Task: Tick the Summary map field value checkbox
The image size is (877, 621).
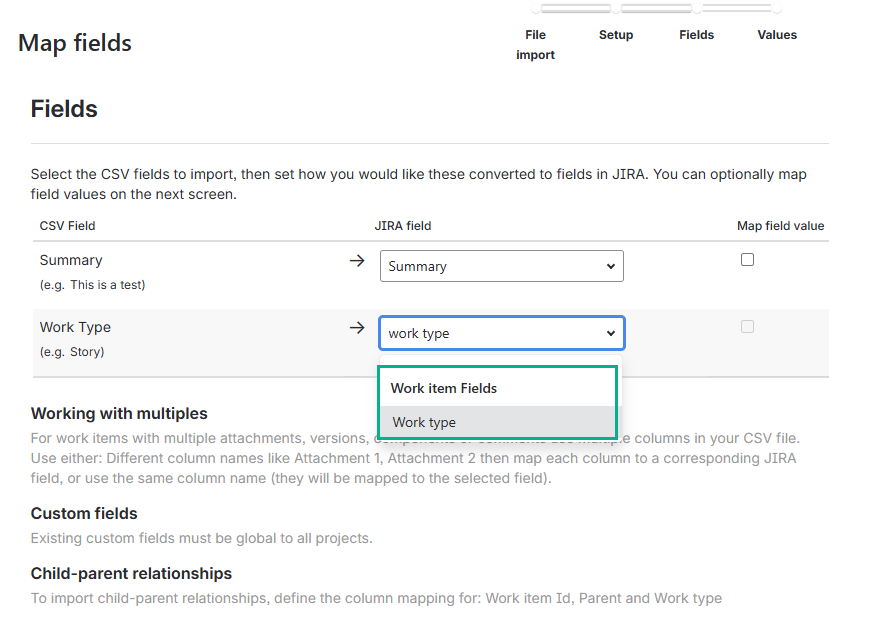Action: click(x=747, y=260)
